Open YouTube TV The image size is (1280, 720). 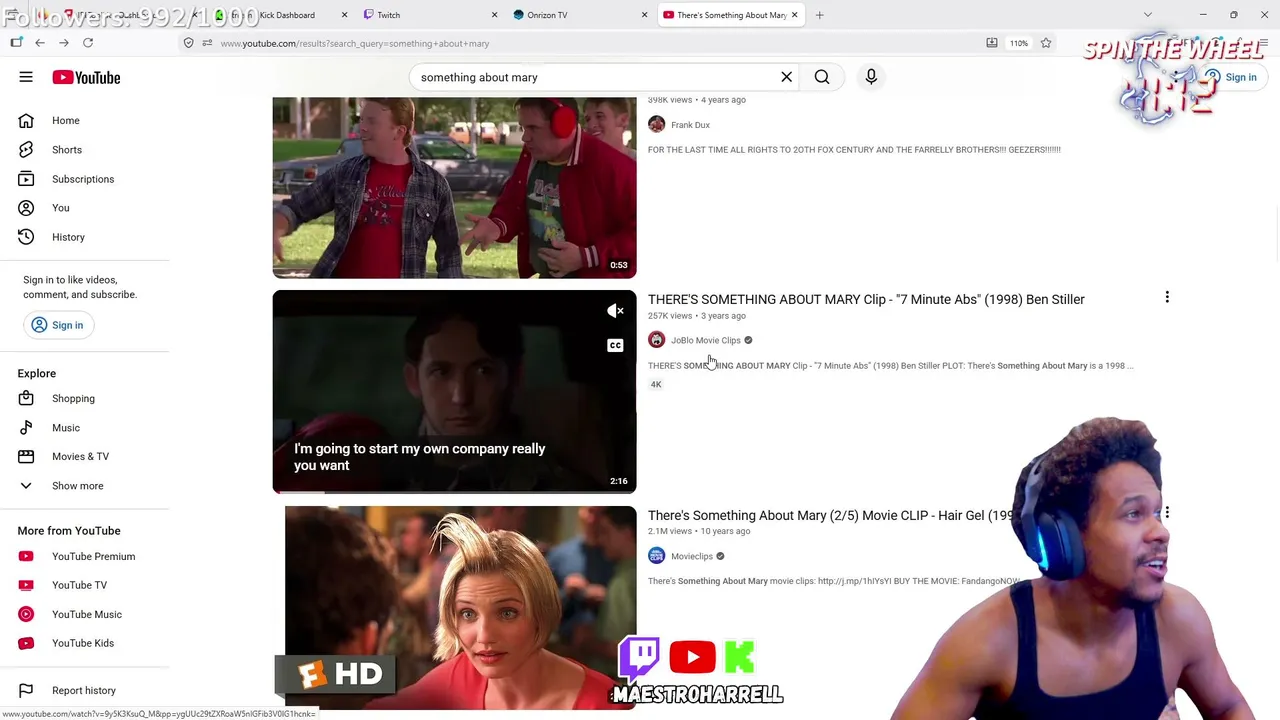coord(85,585)
